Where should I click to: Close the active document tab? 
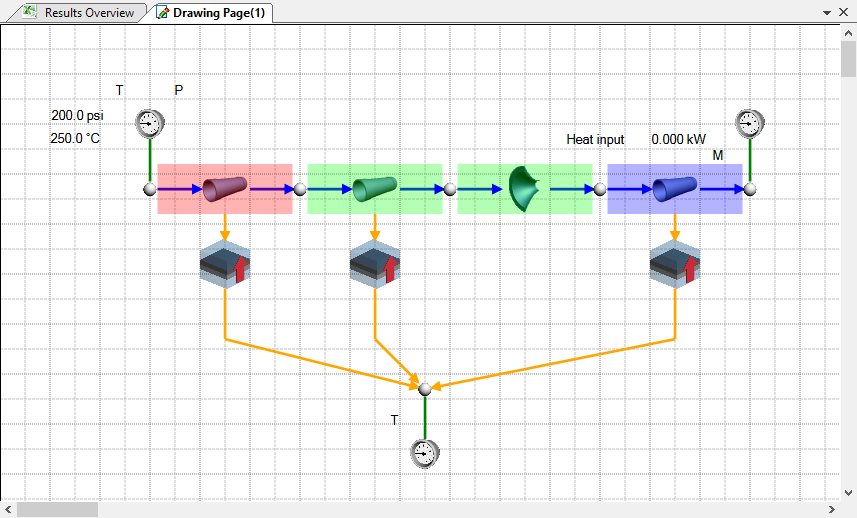(845, 13)
